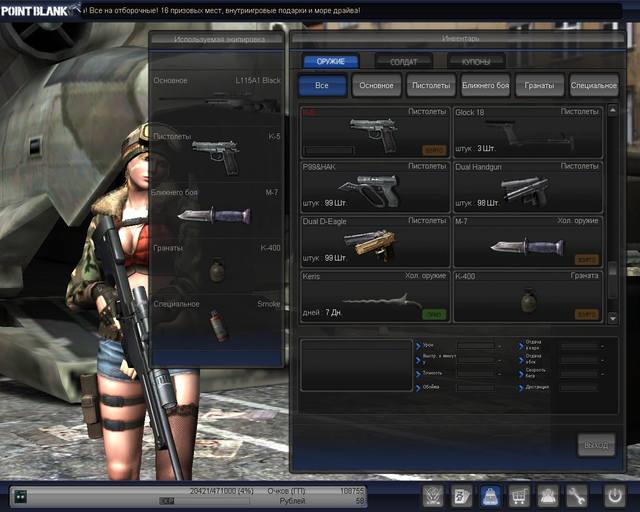
Task: Choose the Keris melee weapon
Action: click(x=374, y=295)
